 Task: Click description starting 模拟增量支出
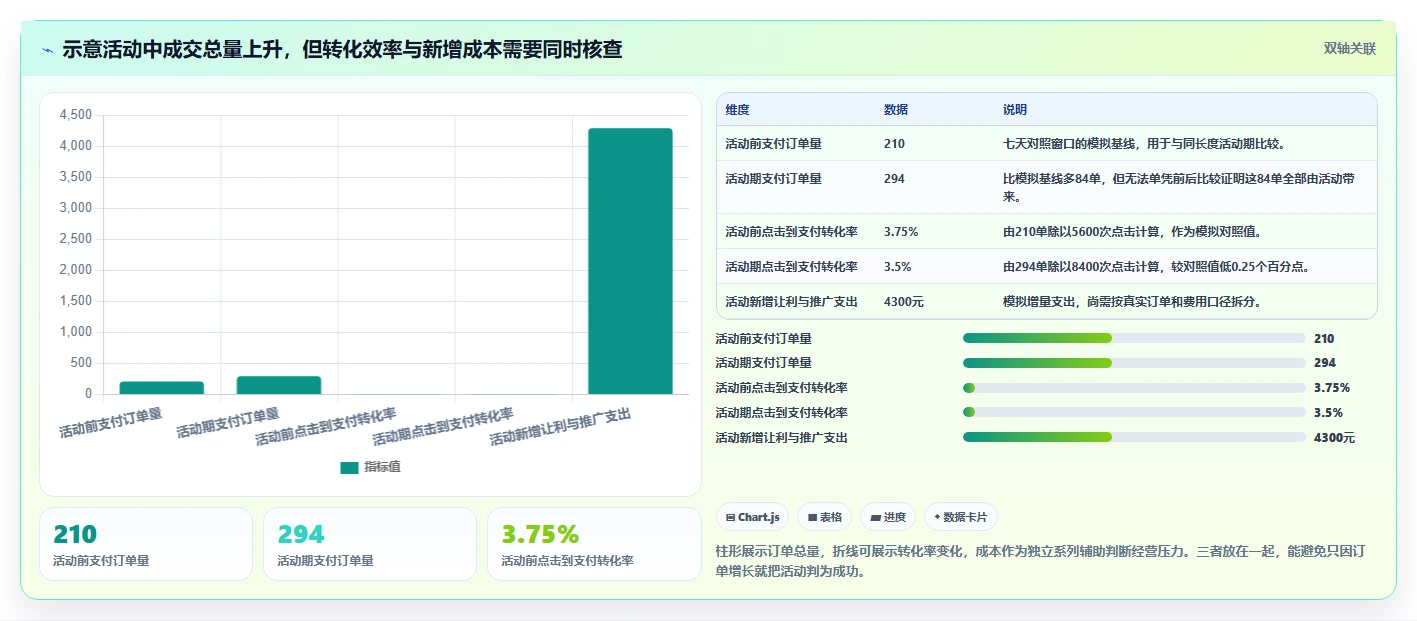pos(1132,302)
